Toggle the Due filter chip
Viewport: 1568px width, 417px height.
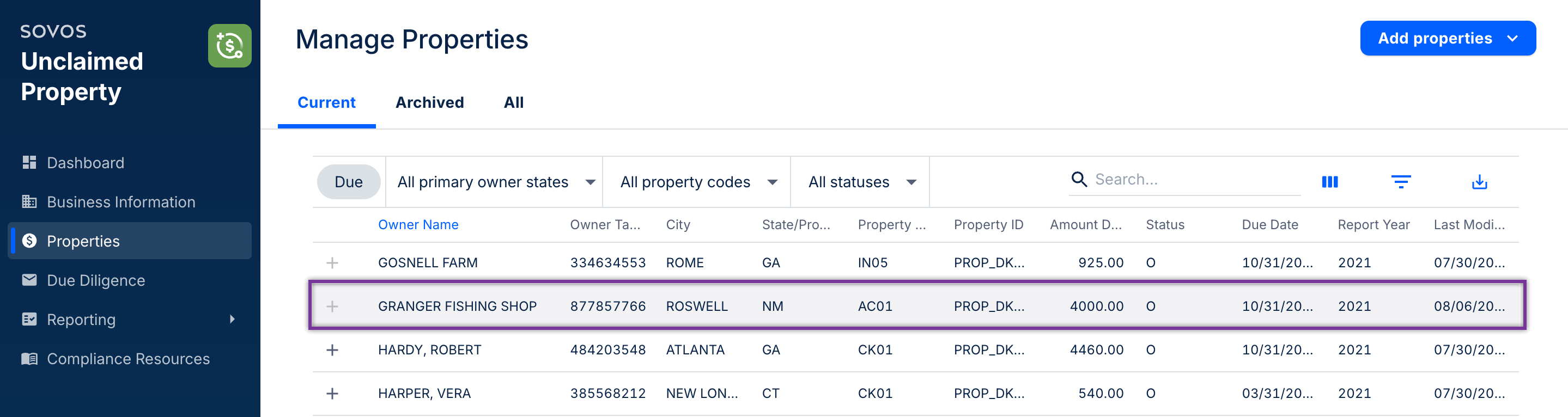tap(348, 182)
